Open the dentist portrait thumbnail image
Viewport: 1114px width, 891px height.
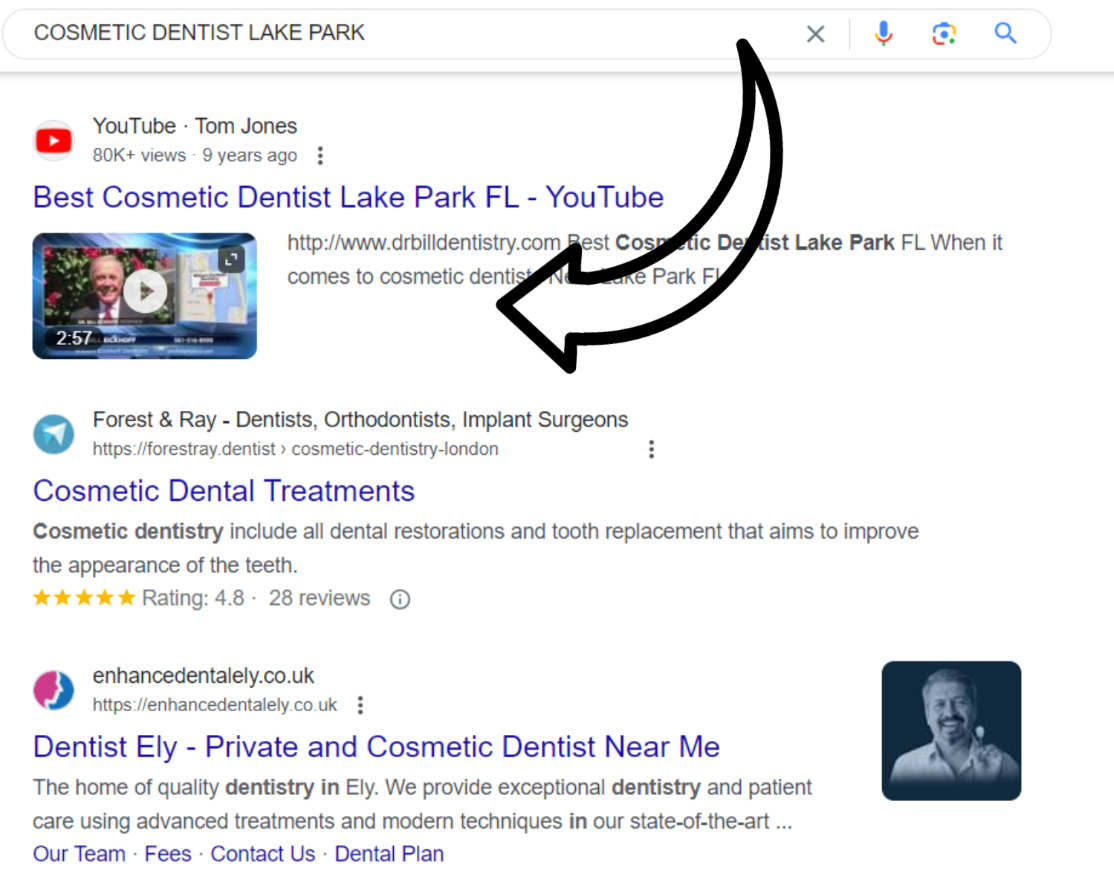click(951, 730)
